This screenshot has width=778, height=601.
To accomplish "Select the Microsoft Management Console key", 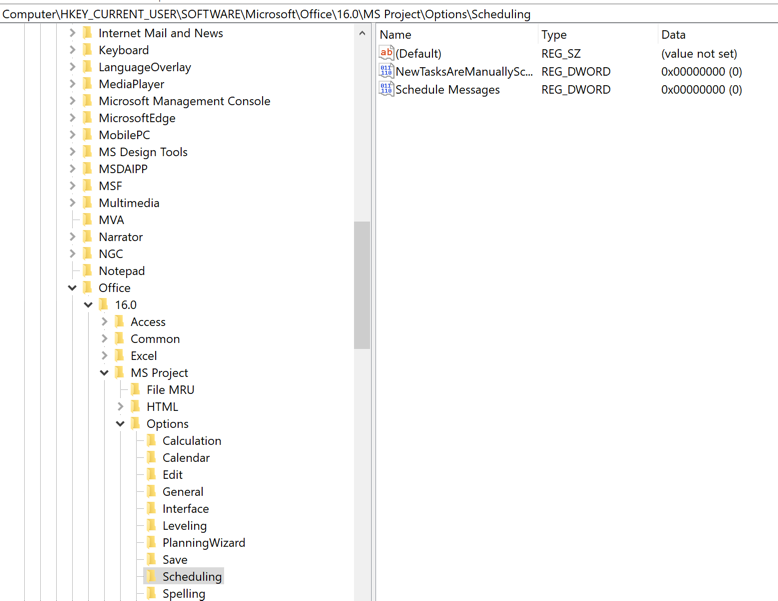I will click(x=184, y=101).
